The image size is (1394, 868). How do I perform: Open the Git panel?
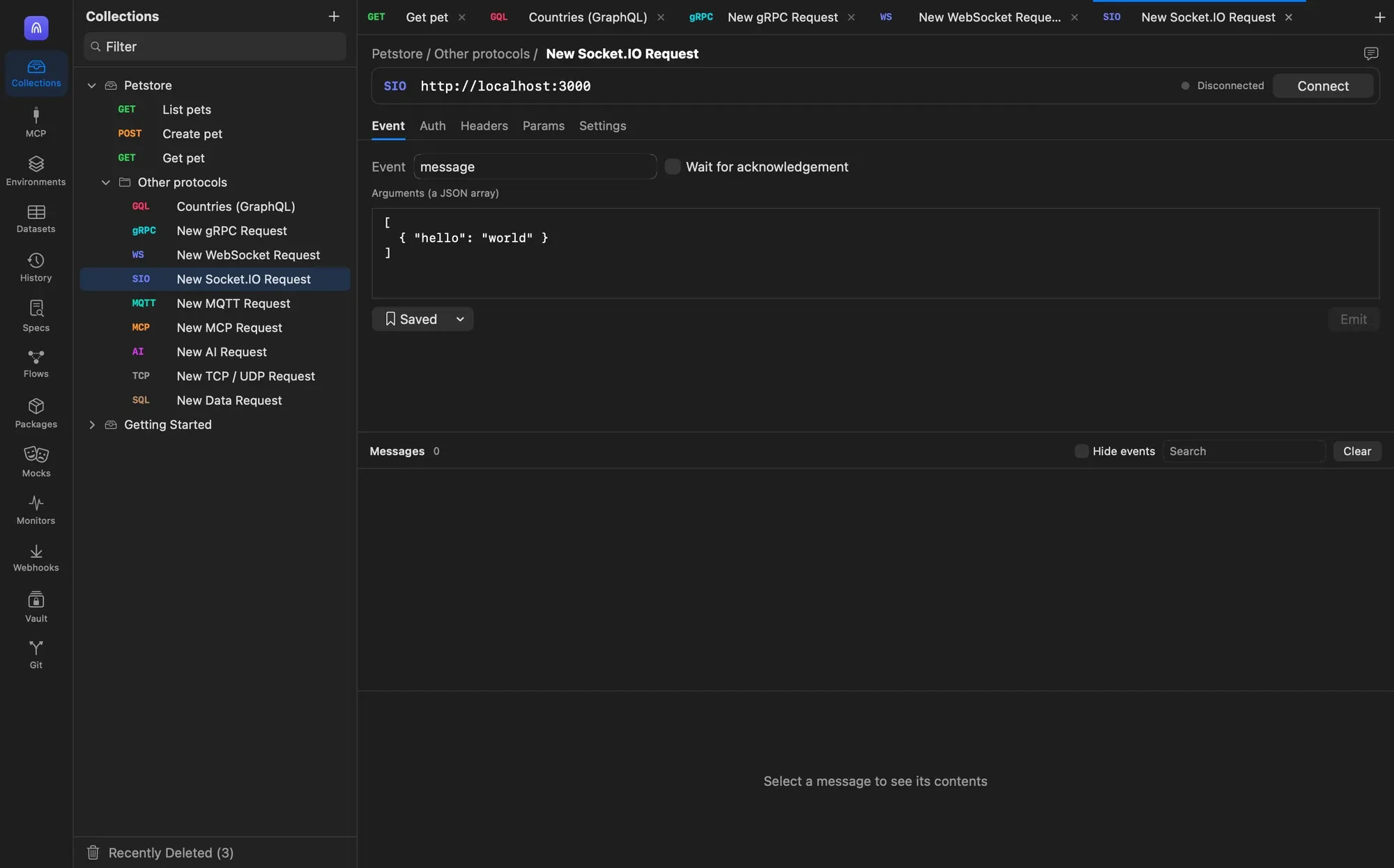[36, 655]
